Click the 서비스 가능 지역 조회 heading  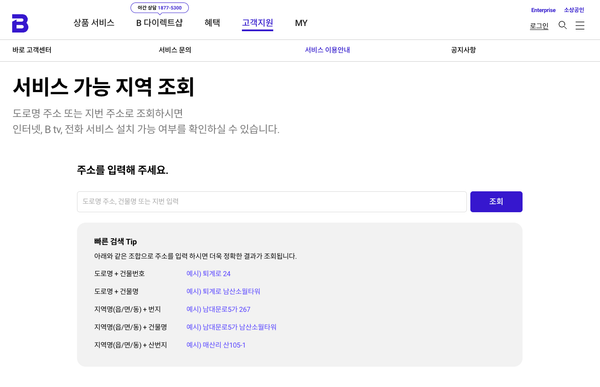[x=104, y=87]
